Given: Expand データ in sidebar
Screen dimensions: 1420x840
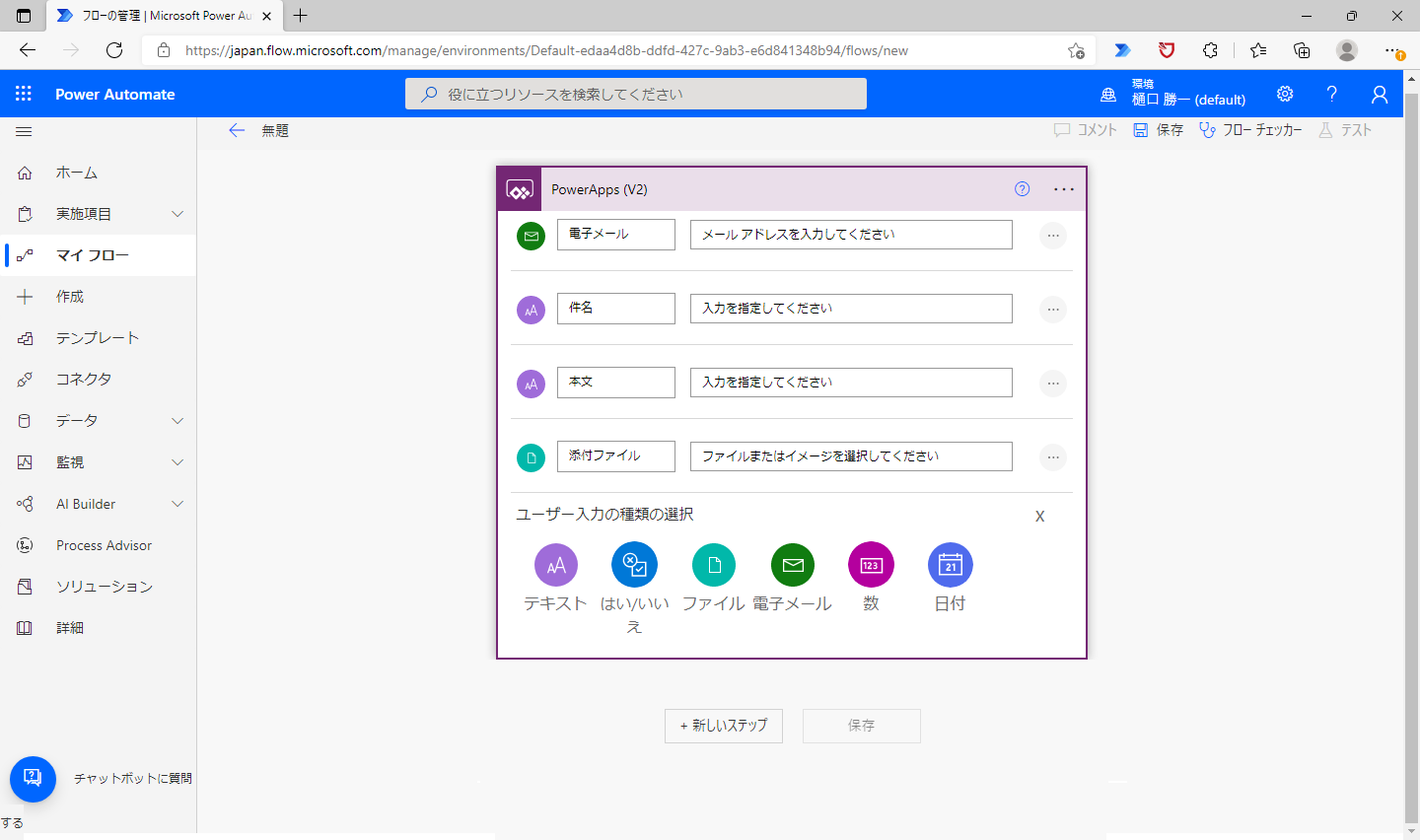Looking at the screenshot, I should (x=177, y=421).
